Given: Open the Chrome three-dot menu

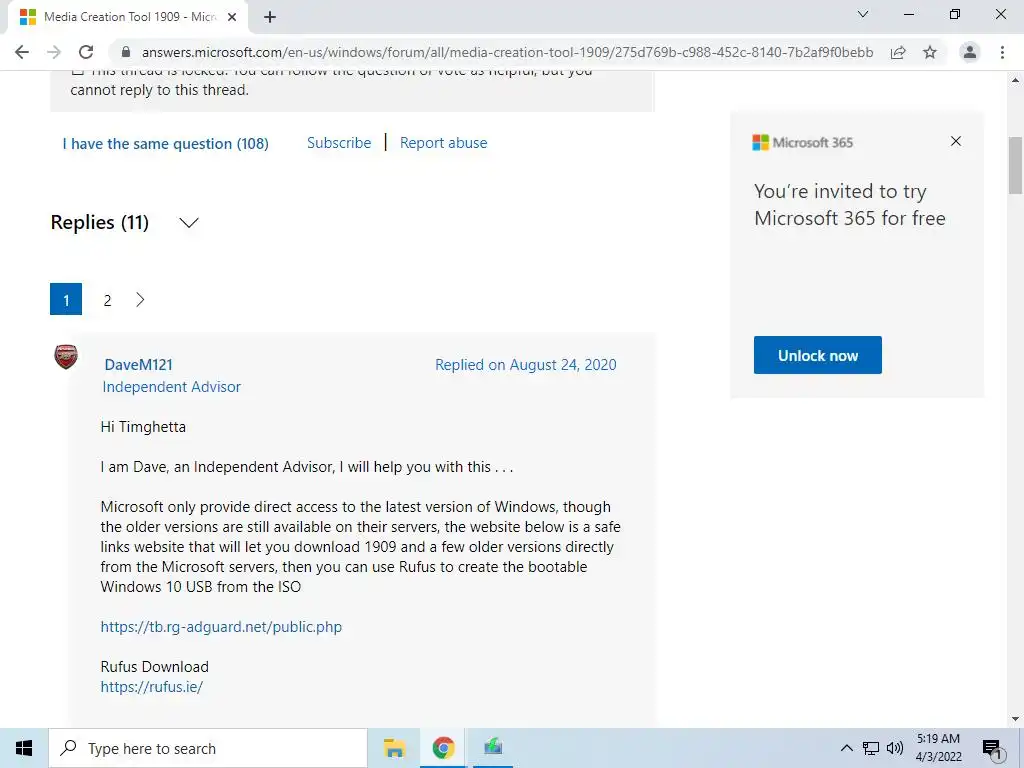Looking at the screenshot, I should [1002, 52].
